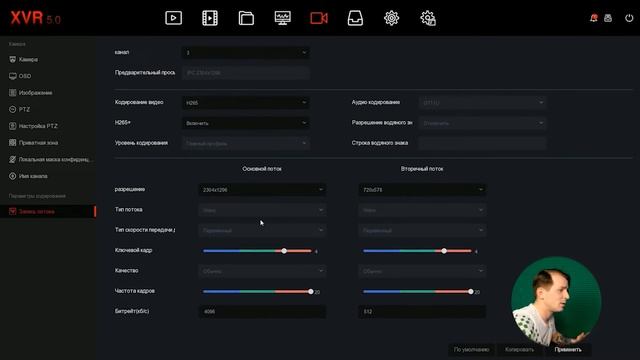Expand the канал dropdown

pos(245,52)
